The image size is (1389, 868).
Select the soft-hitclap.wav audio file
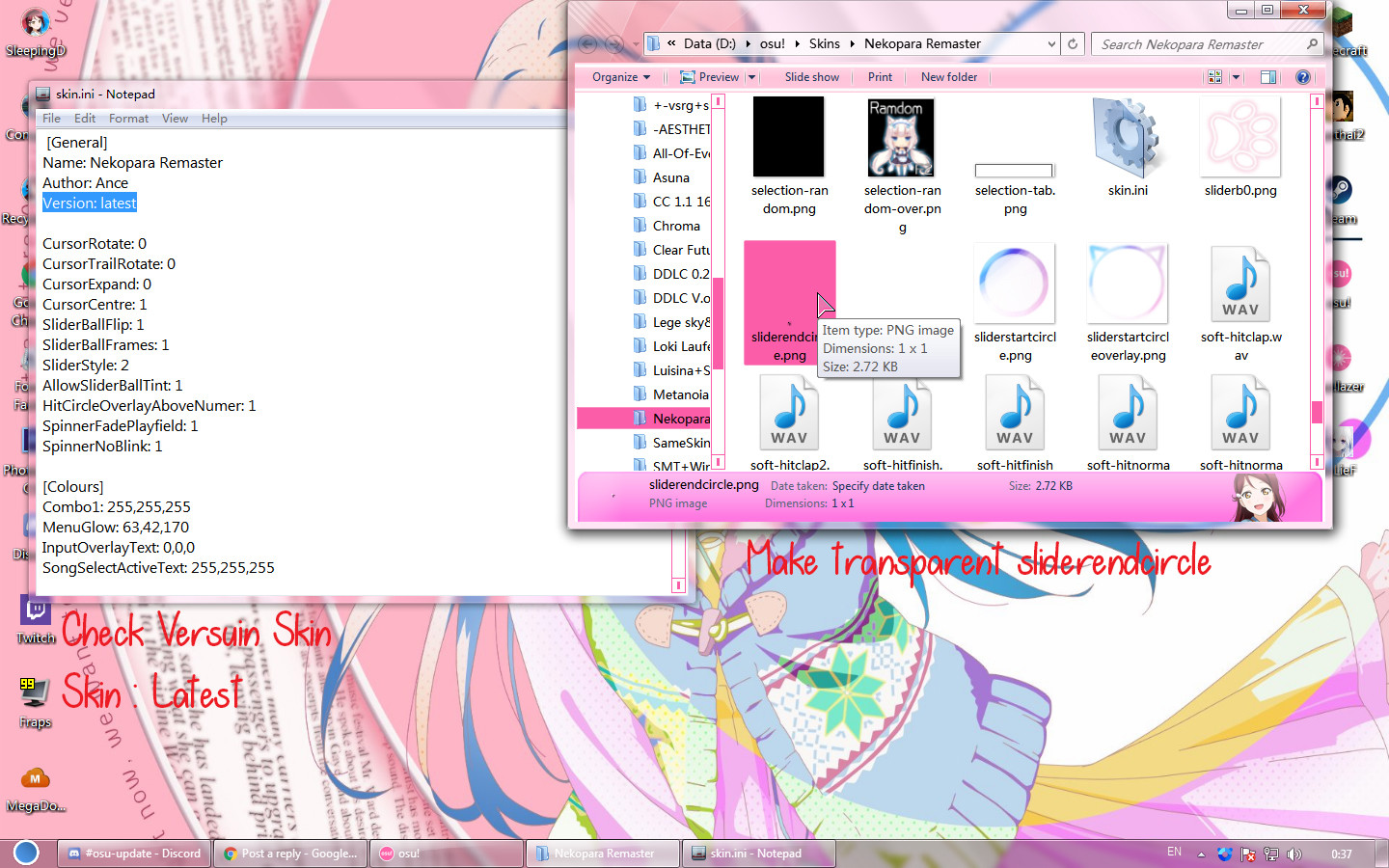(x=1240, y=303)
